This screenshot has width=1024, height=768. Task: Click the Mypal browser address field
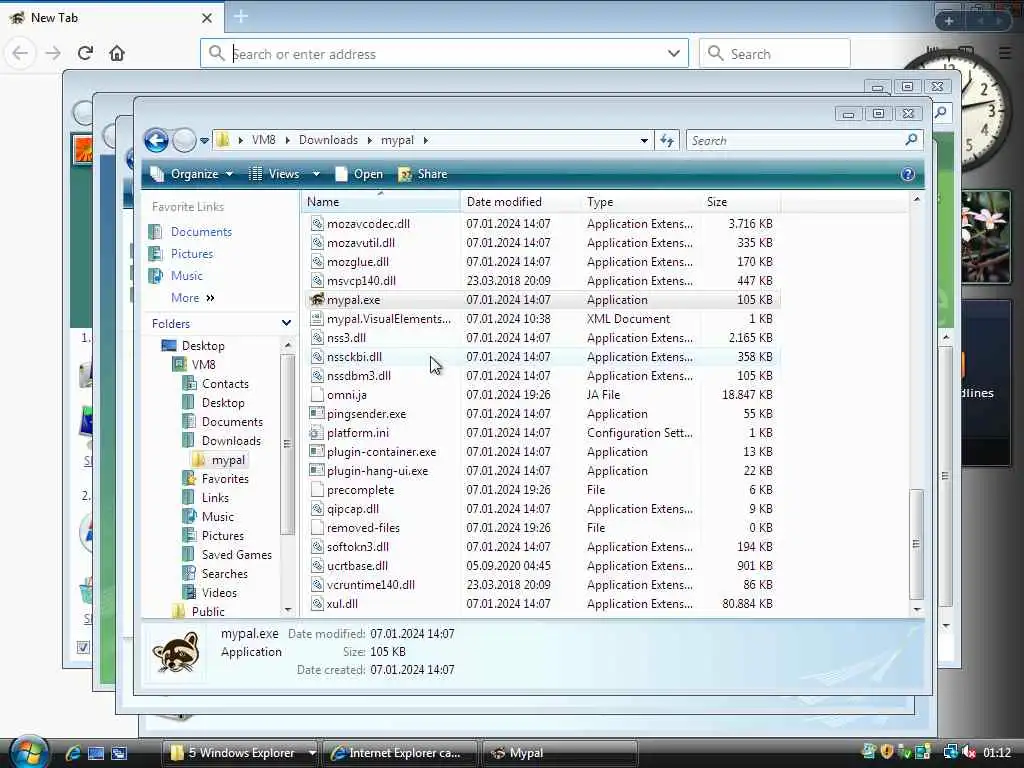[x=445, y=54]
